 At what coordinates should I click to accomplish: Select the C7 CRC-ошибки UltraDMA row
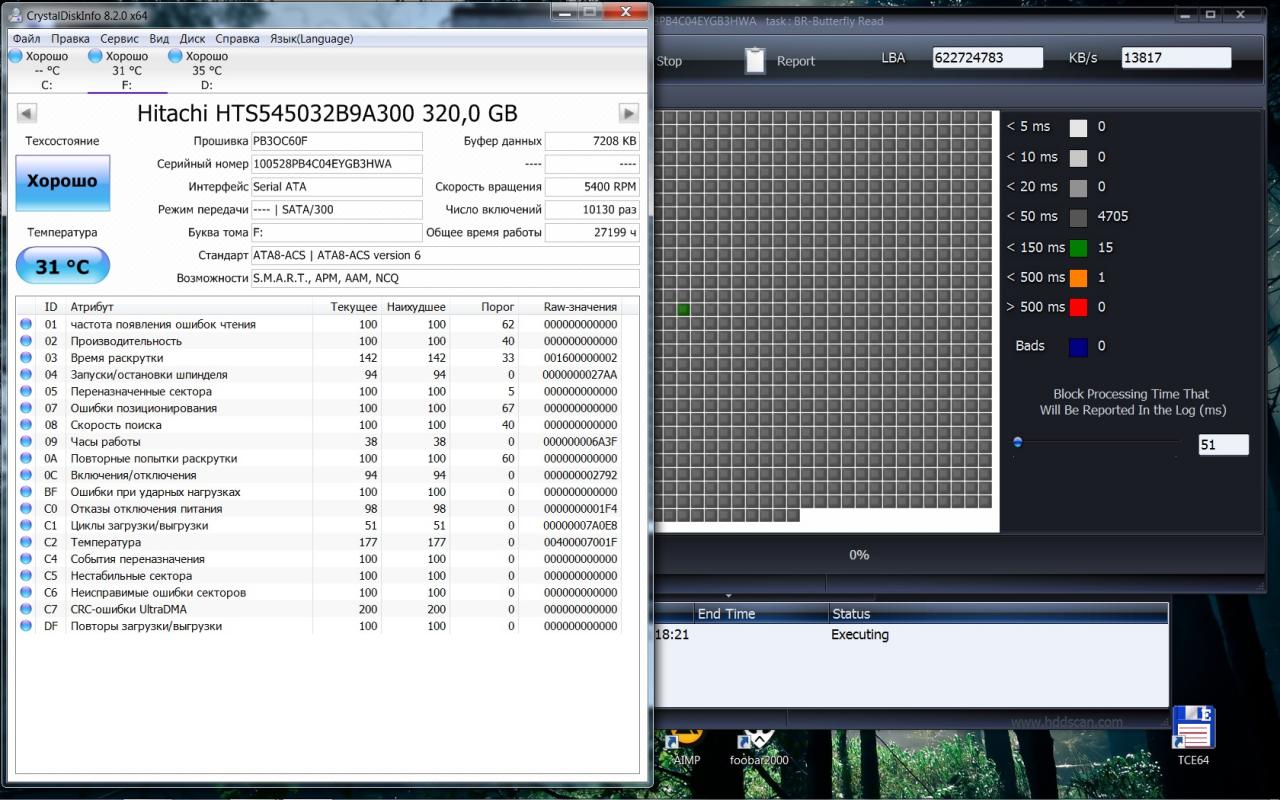coord(318,609)
